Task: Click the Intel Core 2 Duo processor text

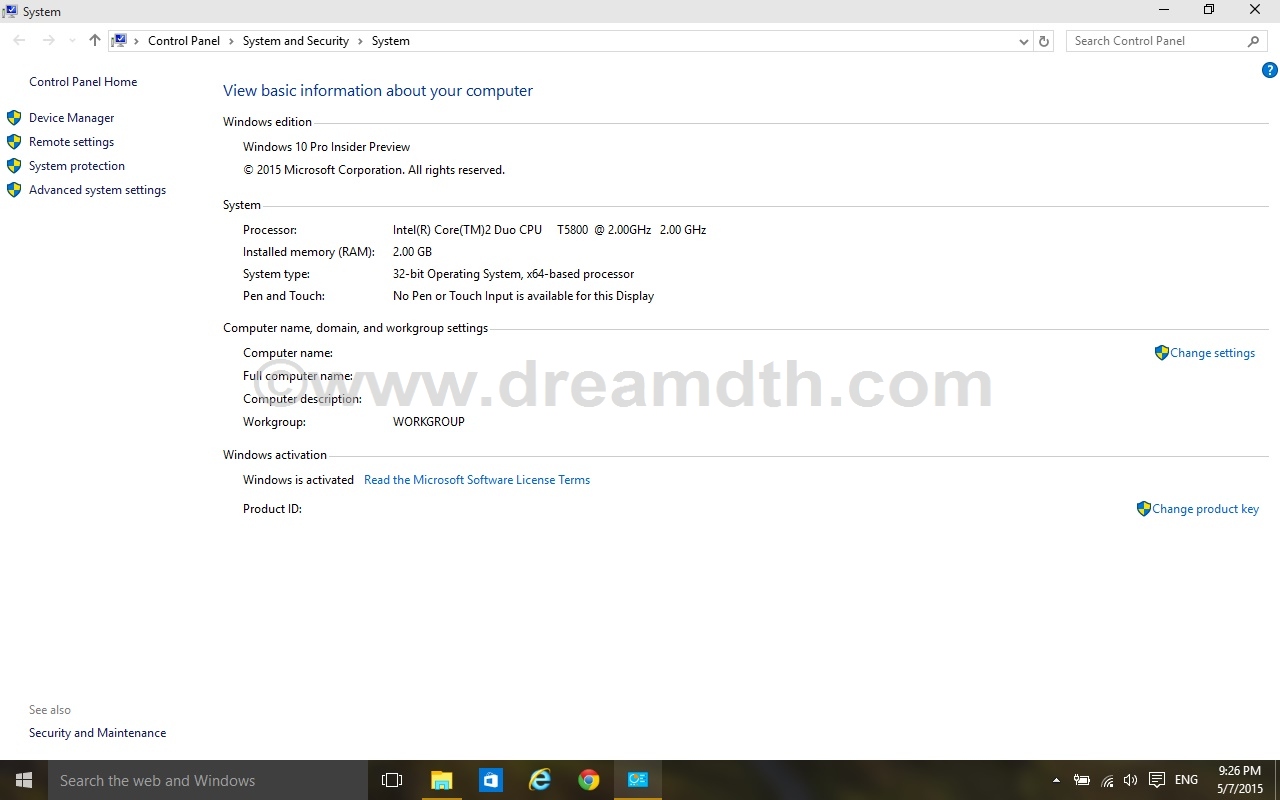Action: click(549, 230)
